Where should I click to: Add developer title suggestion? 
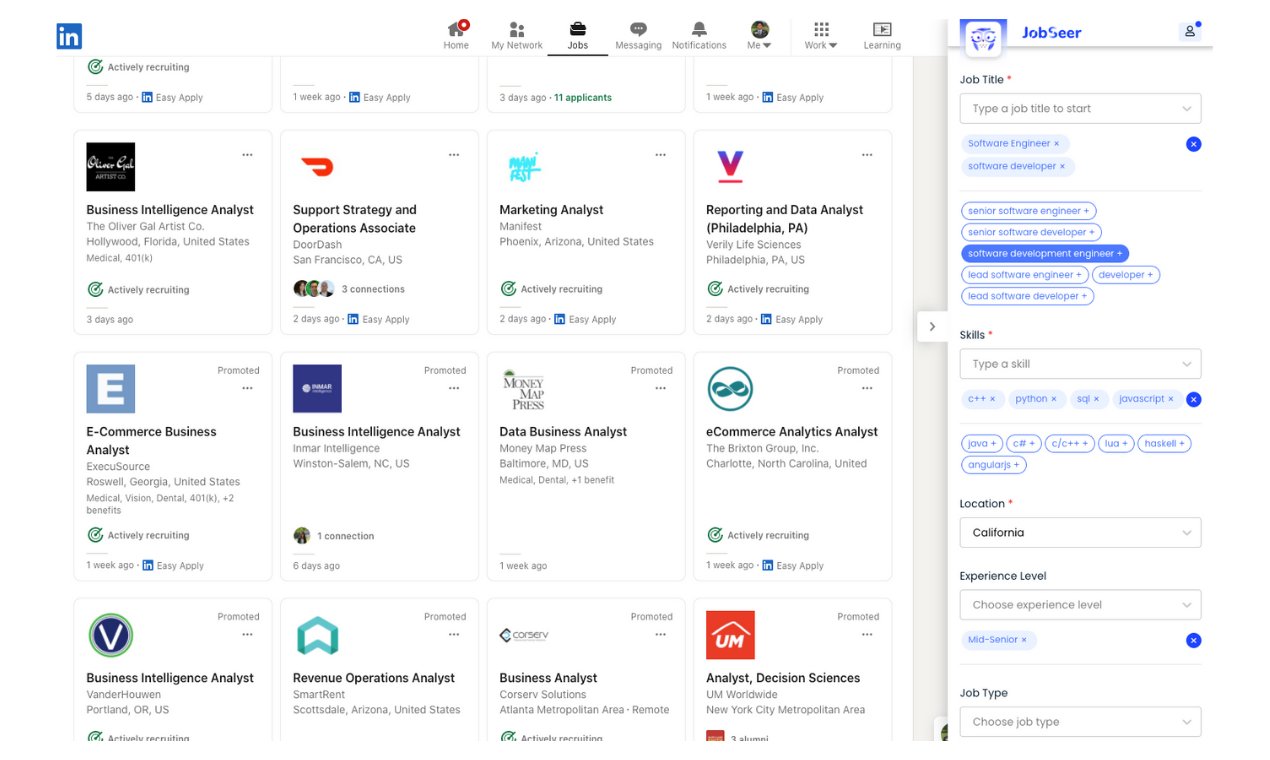(x=1126, y=275)
